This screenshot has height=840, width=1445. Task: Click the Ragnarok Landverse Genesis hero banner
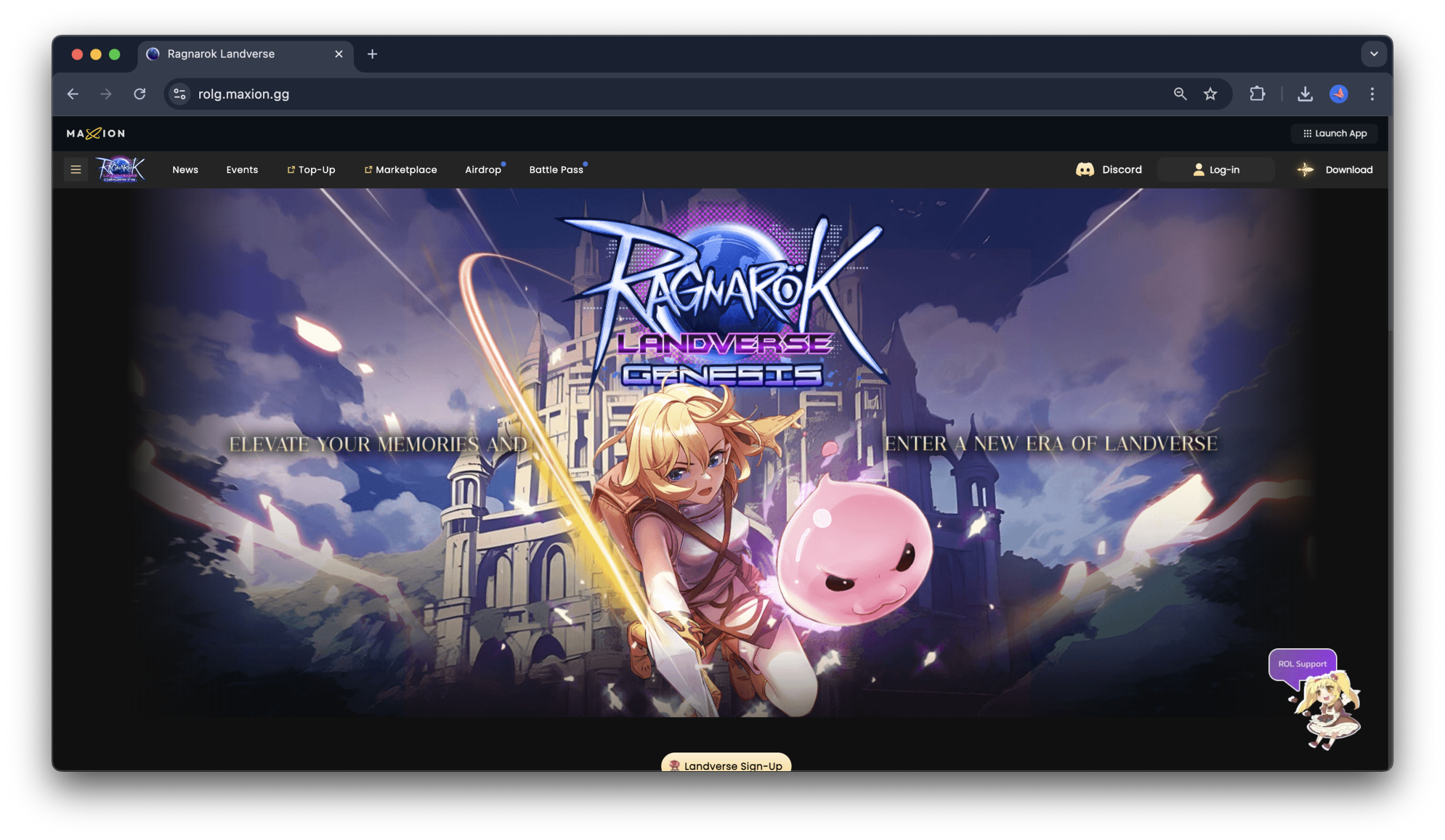(x=721, y=452)
